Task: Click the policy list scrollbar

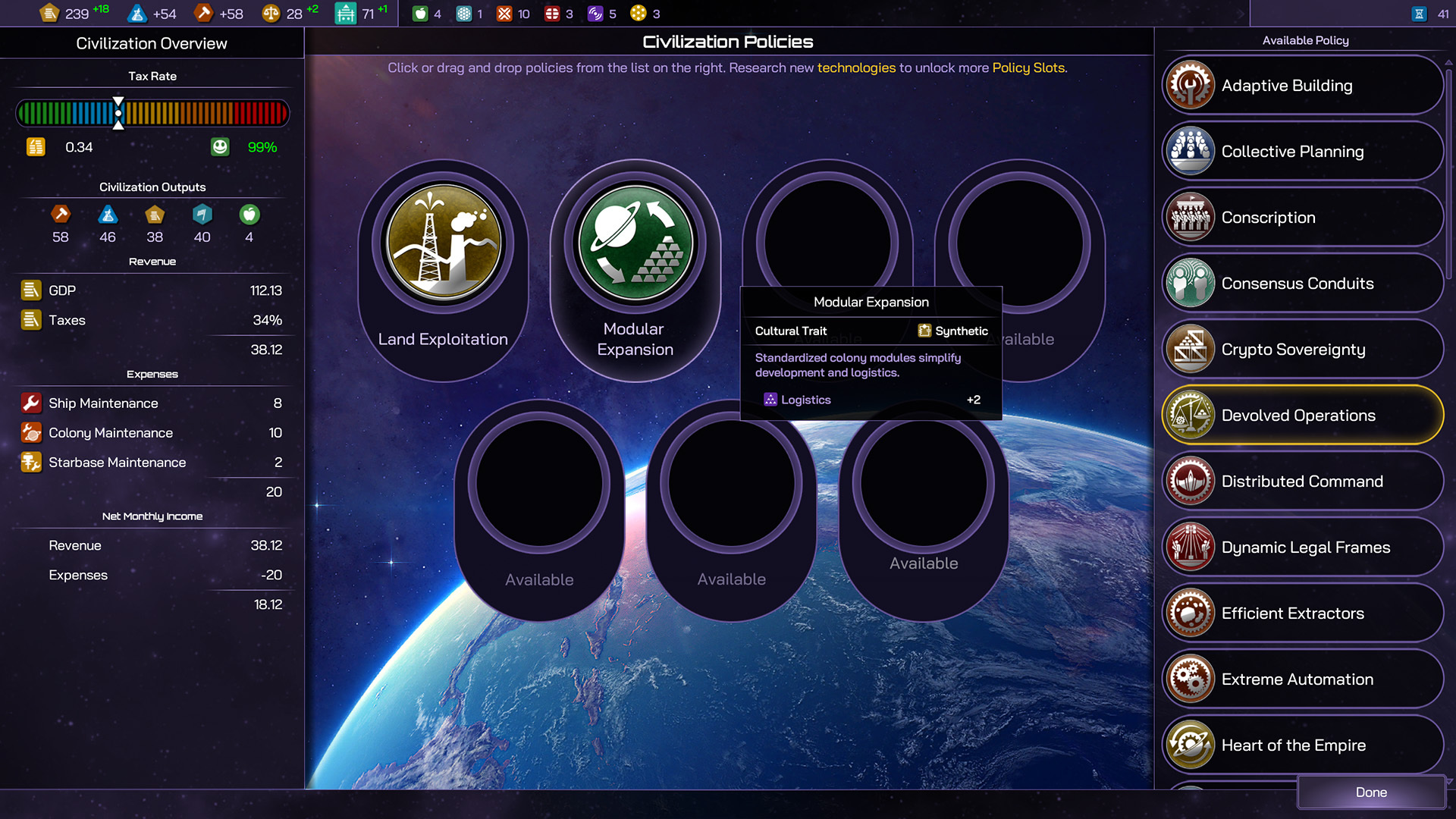Action: 1448,174
